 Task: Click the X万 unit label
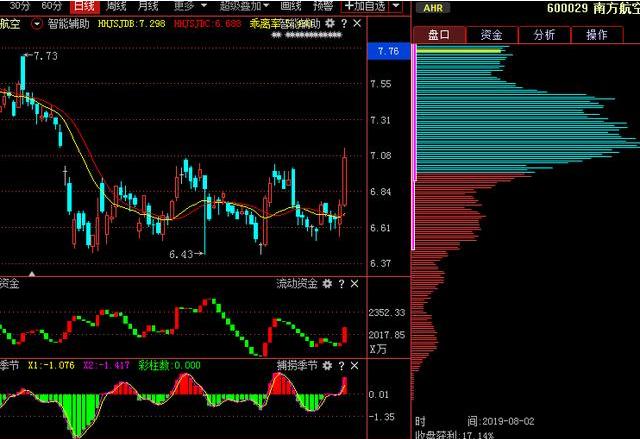pos(378,349)
